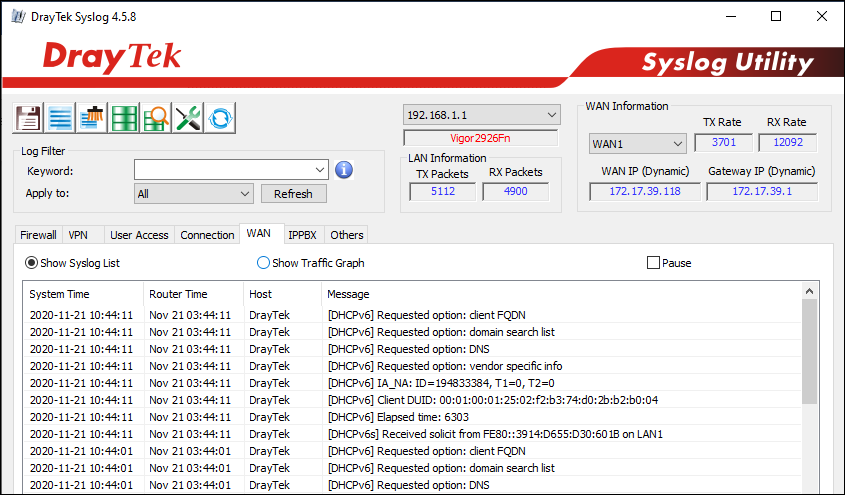Select the Show Syslog List radio button
Viewport: 845px width, 495px height.
click(x=31, y=263)
